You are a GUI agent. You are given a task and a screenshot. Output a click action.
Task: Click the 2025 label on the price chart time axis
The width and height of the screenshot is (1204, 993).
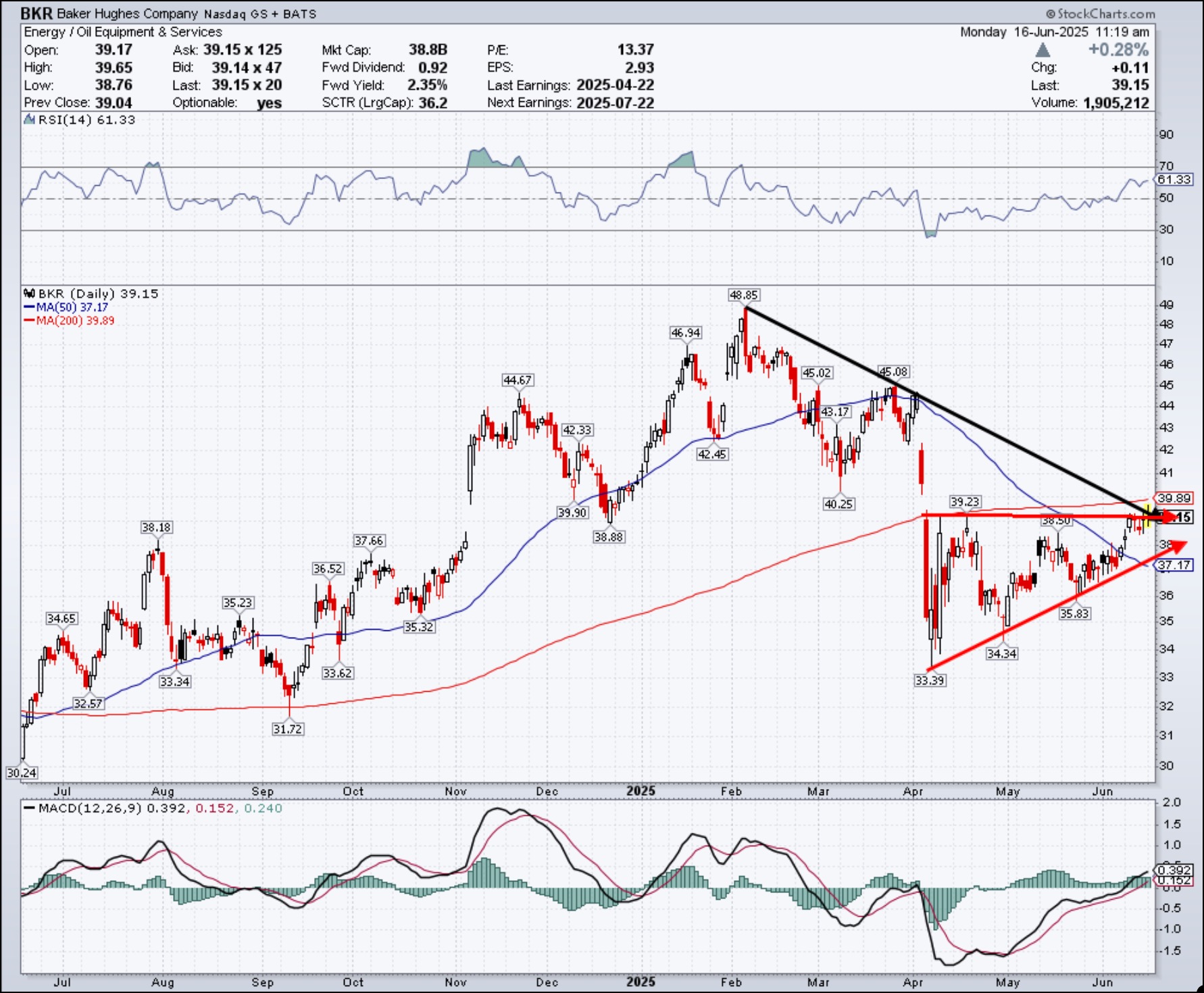click(x=641, y=791)
